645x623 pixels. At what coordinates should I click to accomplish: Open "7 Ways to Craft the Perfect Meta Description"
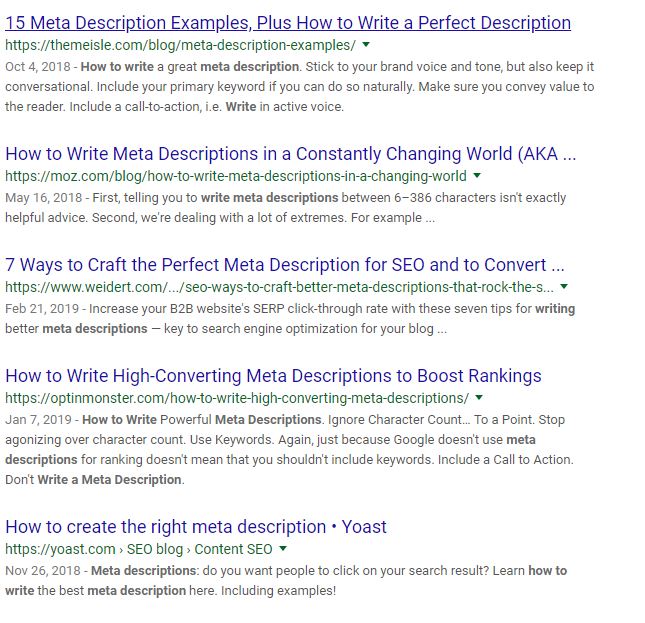[x=285, y=265]
